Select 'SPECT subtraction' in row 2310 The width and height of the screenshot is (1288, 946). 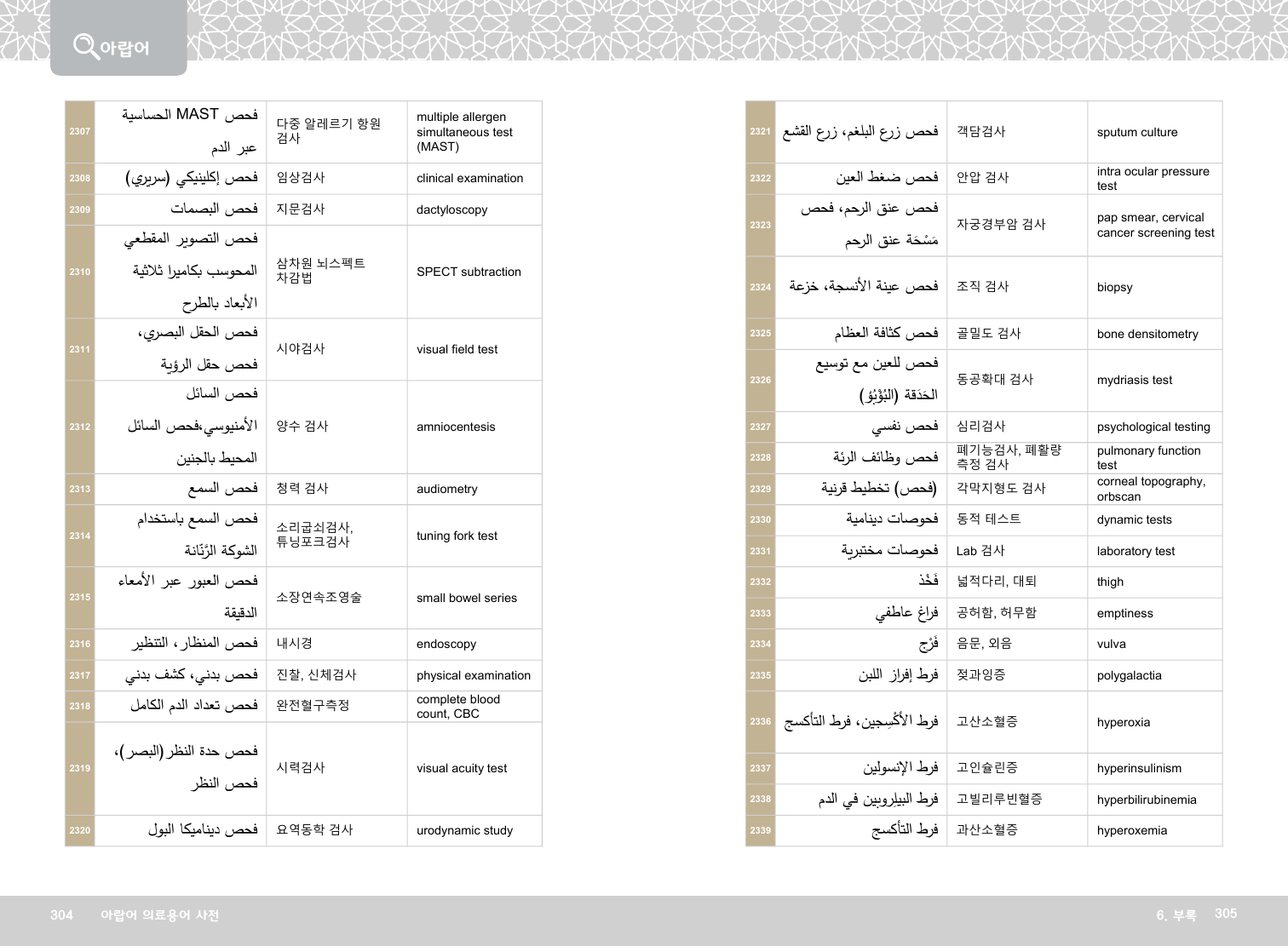469,272
